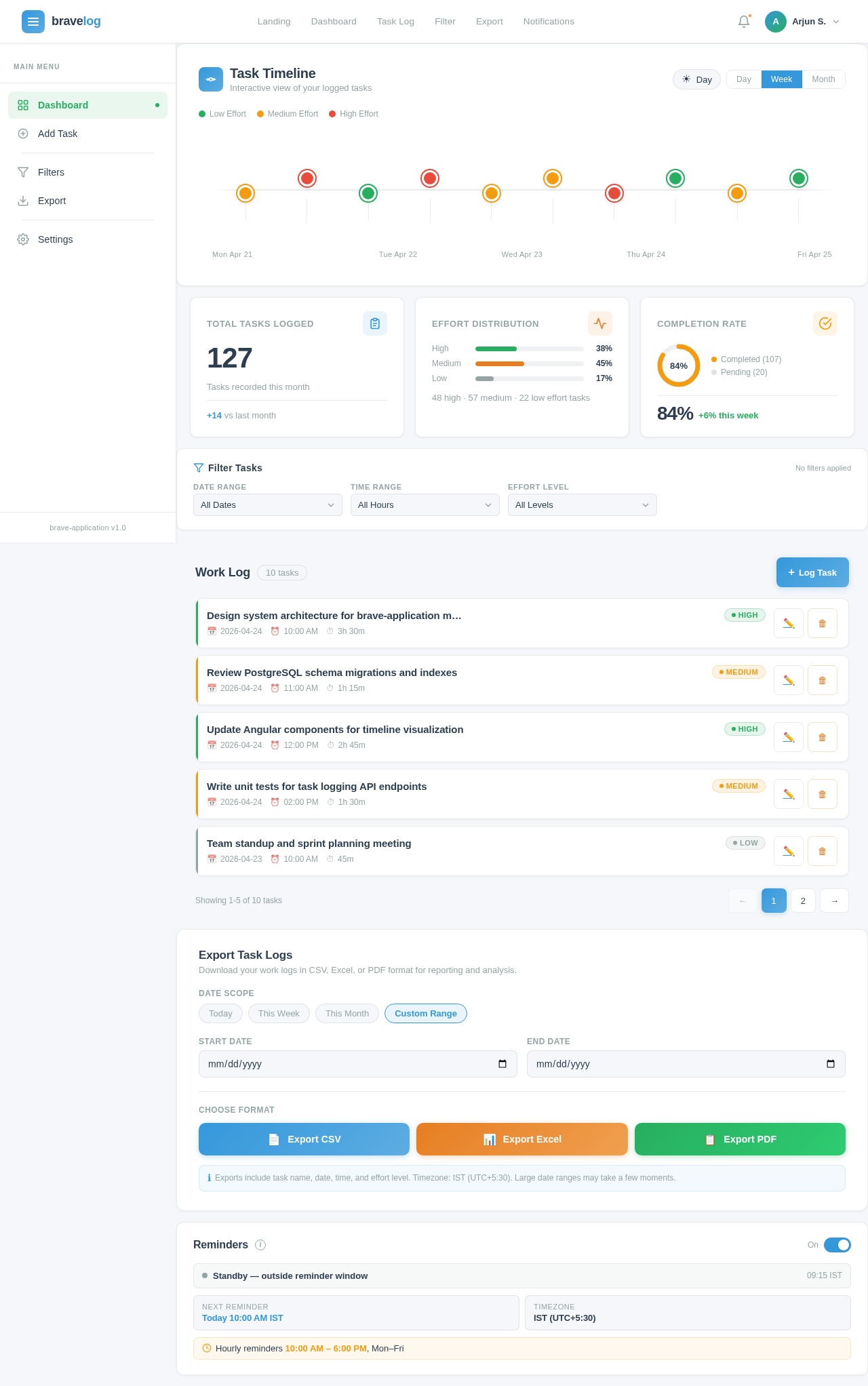Click the Task Timeline header icon
The width and height of the screenshot is (868, 1386).
click(211, 79)
